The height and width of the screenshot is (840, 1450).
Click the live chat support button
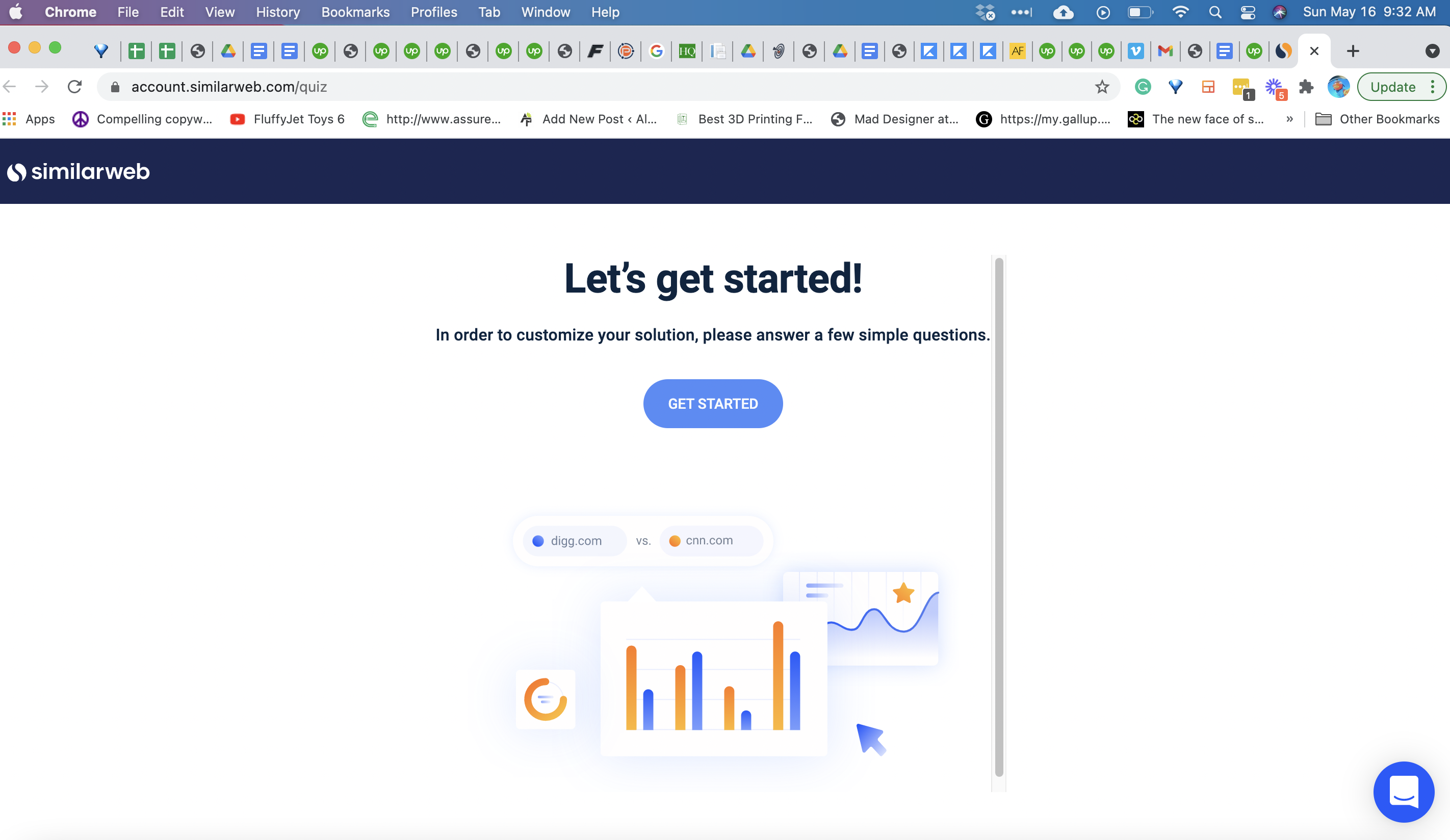[x=1405, y=791]
